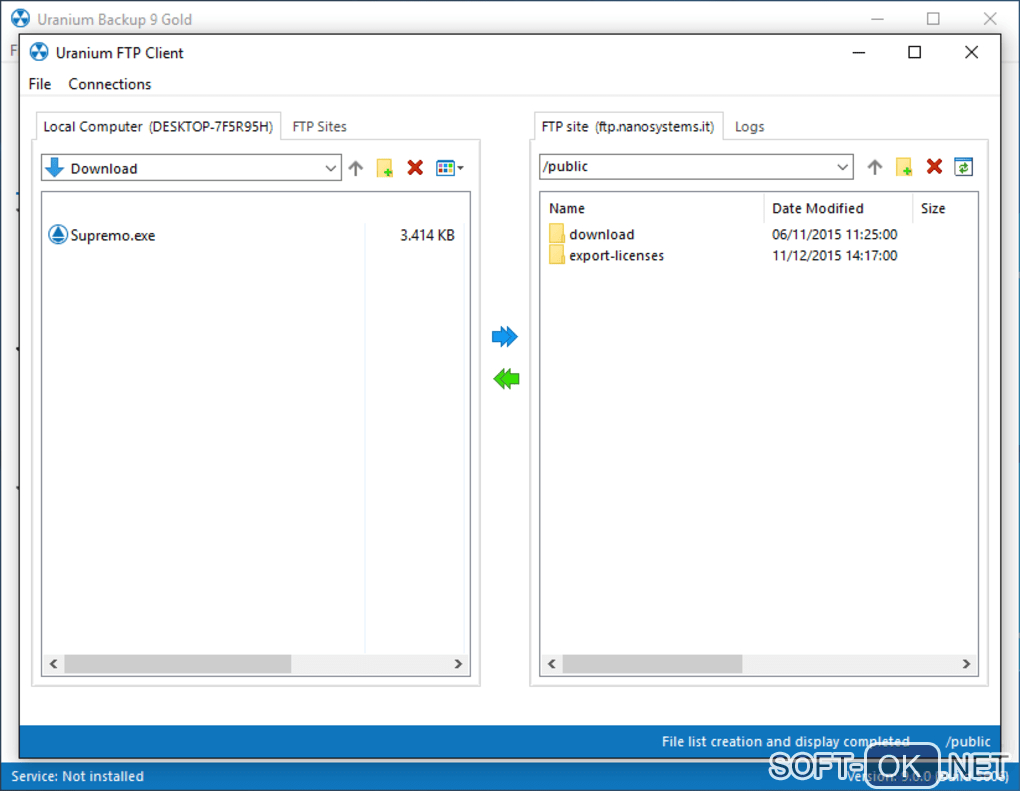This screenshot has width=1020, height=791.
Task: Click the date 06/11/2015 11:25:00
Action: click(835, 234)
